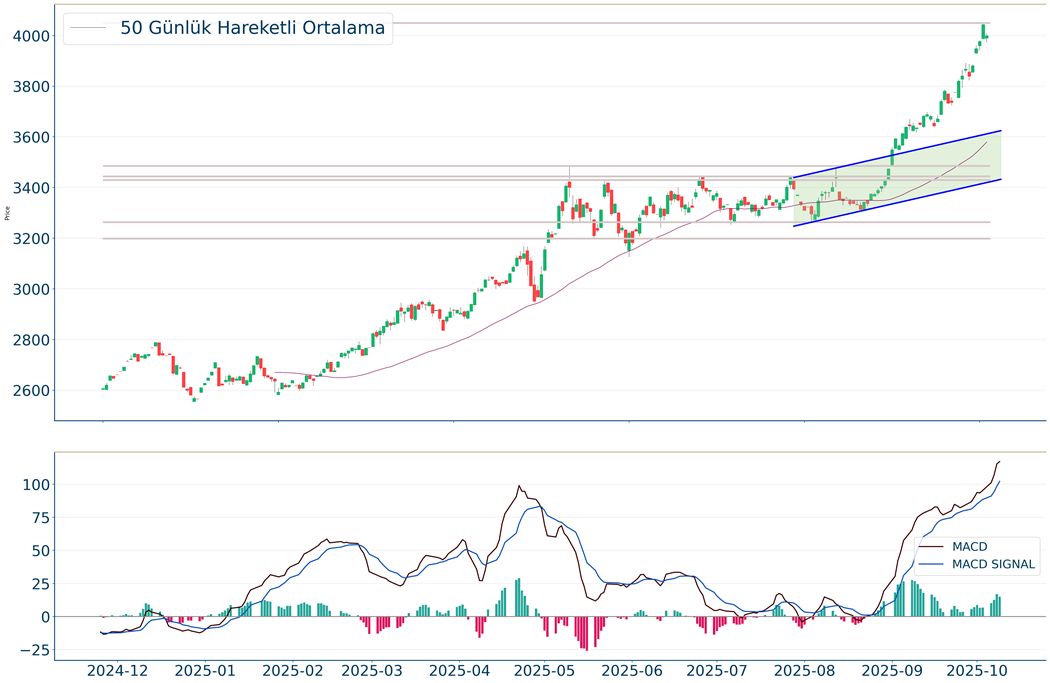Click the MACD legend entry
This screenshot has height=683, width=1050.
click(x=972, y=547)
